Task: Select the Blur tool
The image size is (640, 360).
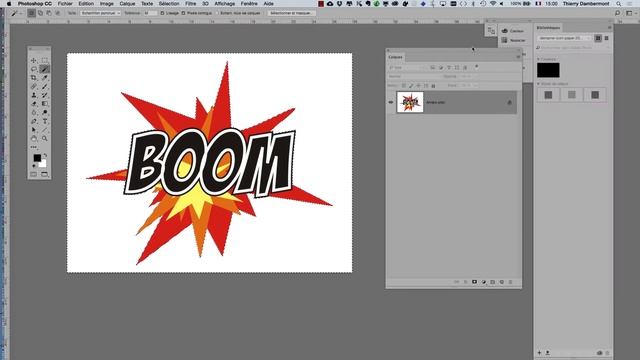Action: click(x=34, y=112)
